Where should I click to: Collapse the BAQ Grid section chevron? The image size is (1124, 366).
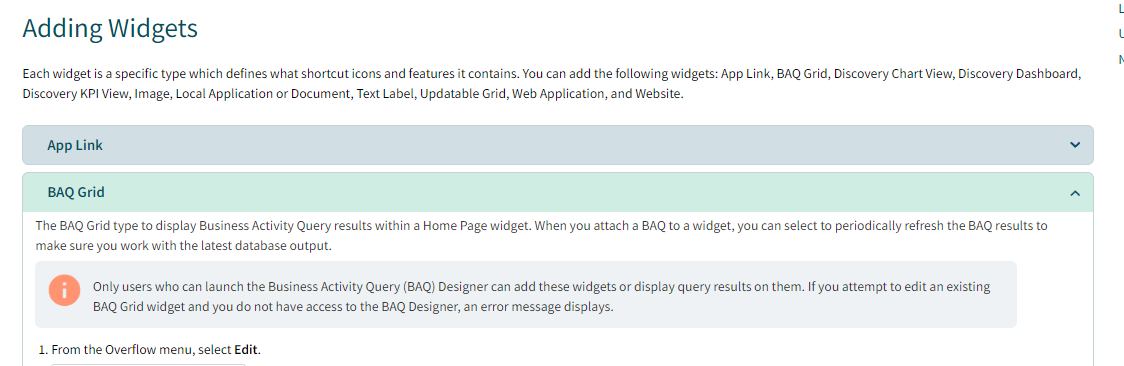click(x=1075, y=193)
